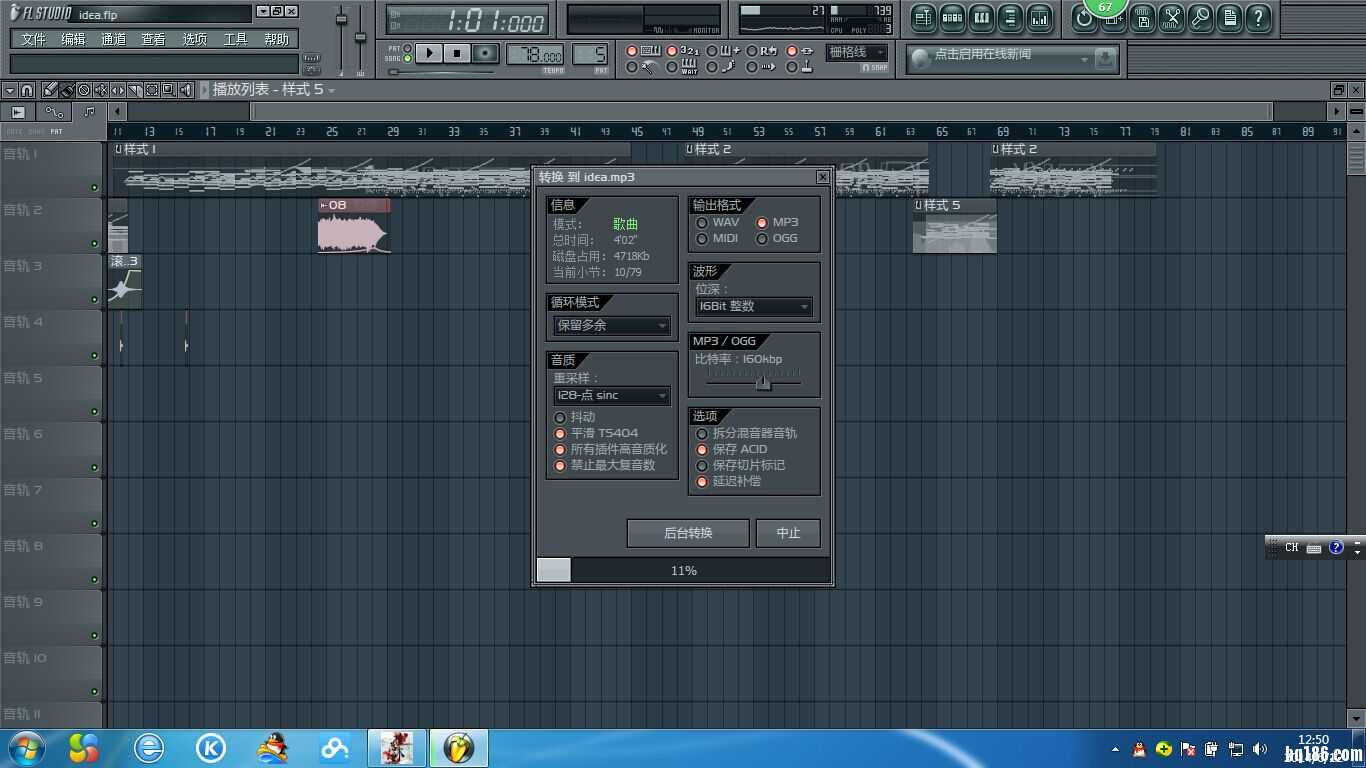1366x768 pixels.
Task: Open FL Studio in the Windows taskbar
Action: (459, 747)
